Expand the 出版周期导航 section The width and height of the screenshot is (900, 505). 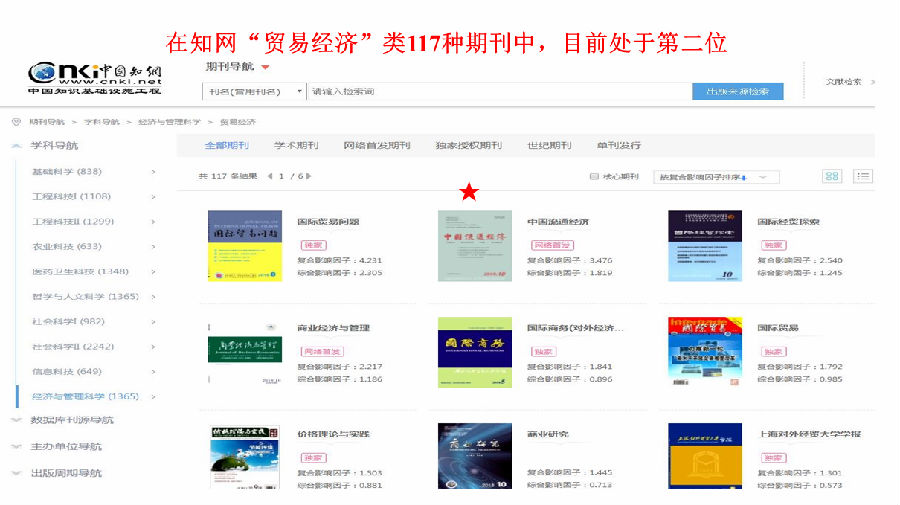click(16, 473)
